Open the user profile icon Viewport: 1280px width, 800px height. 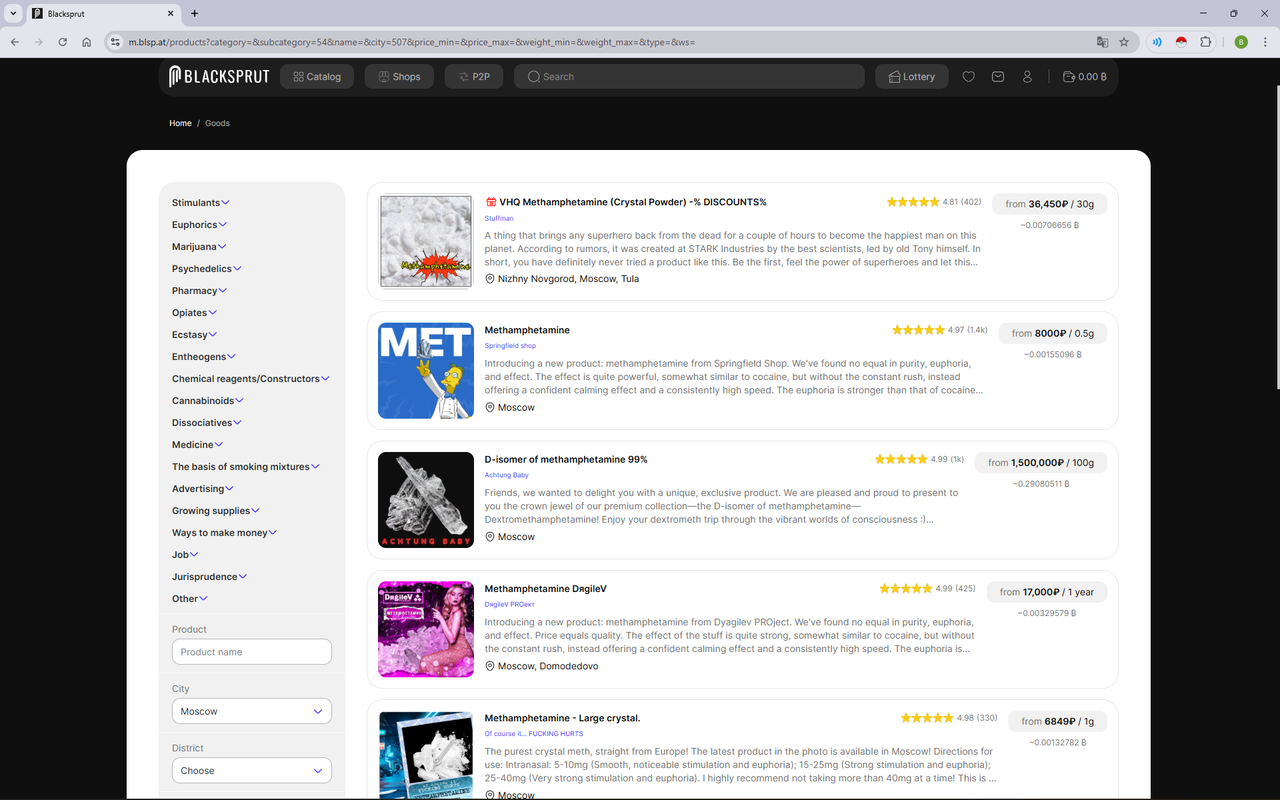(1027, 76)
